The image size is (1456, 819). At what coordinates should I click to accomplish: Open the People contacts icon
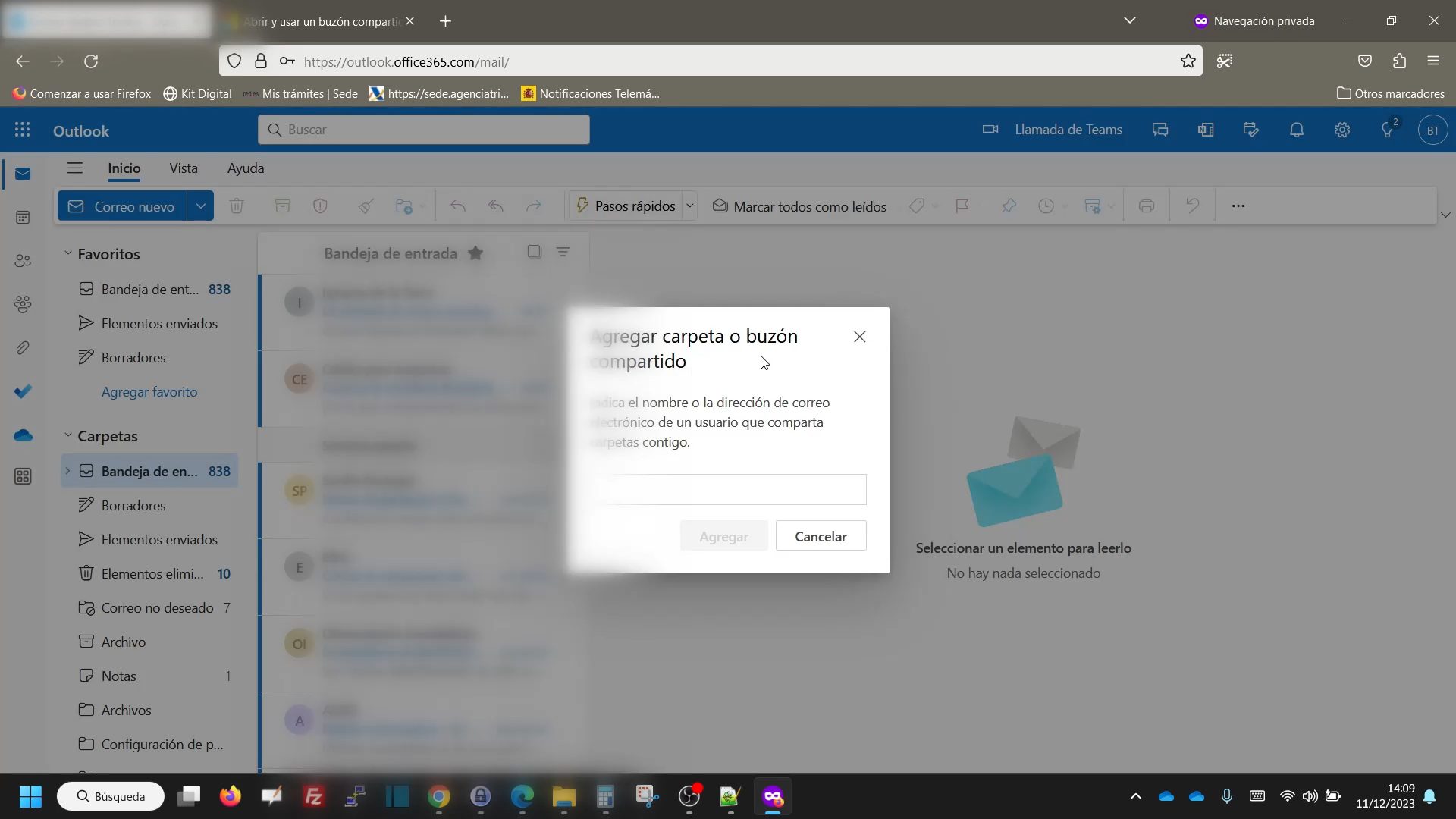pos(23,261)
